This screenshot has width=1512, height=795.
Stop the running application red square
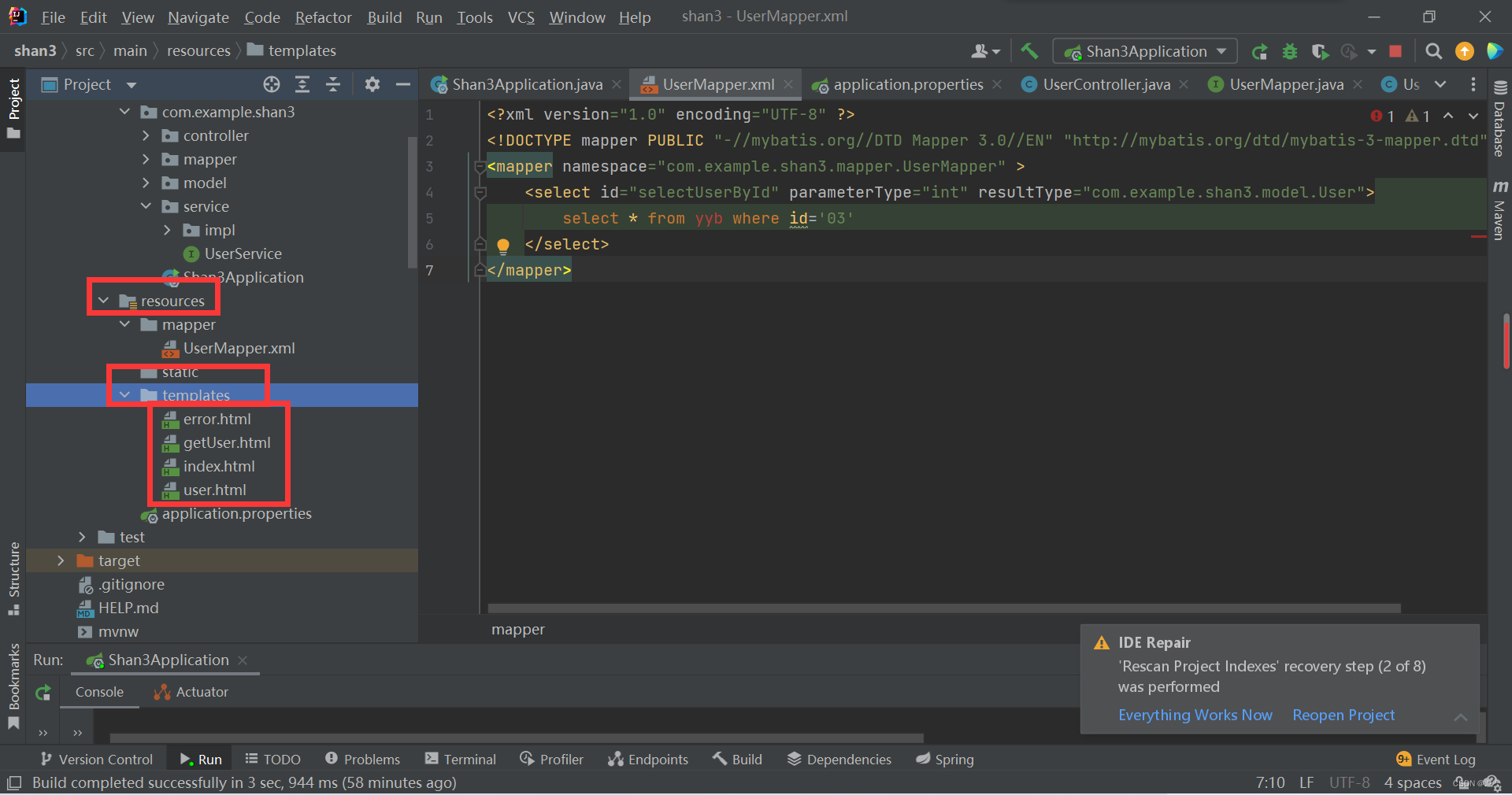point(1395,51)
